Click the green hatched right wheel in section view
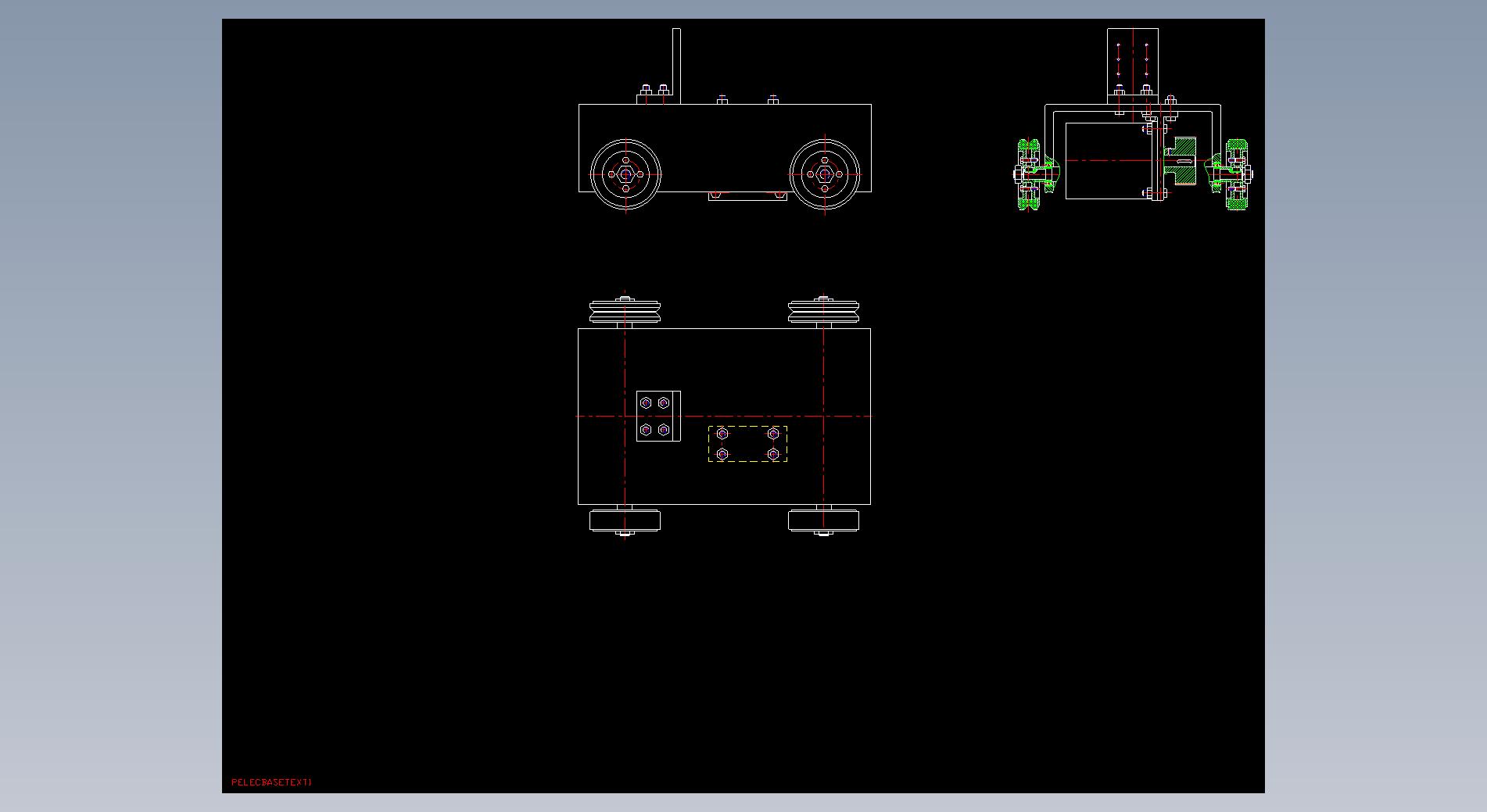Image resolution: width=1487 pixels, height=812 pixels. (x=1237, y=174)
